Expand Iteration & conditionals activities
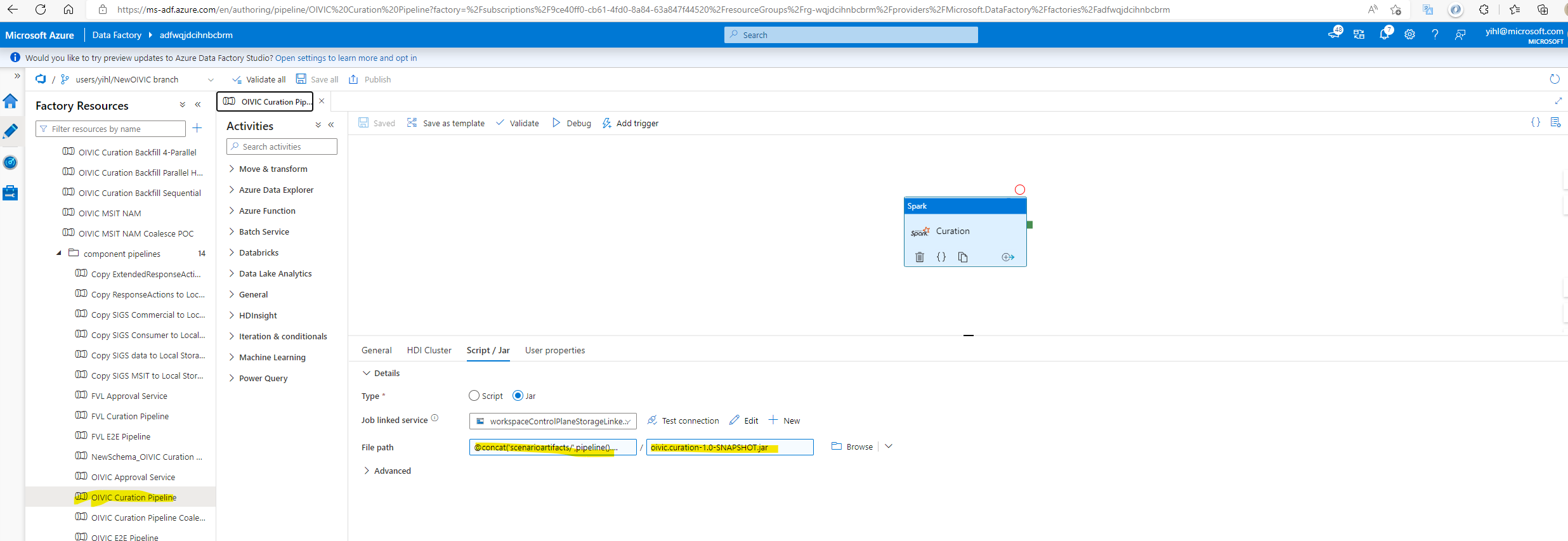 pos(278,336)
